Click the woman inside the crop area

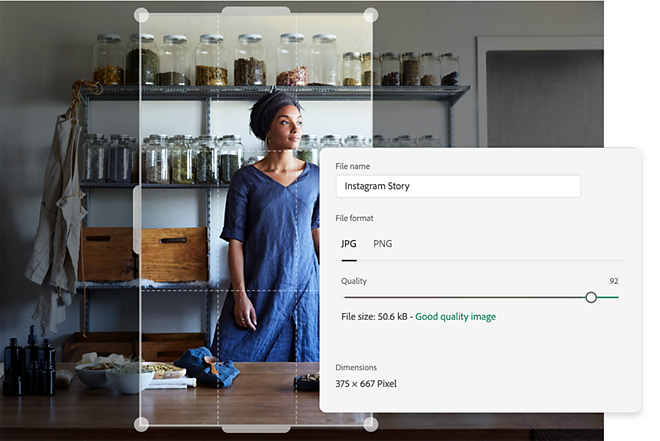[269, 227]
